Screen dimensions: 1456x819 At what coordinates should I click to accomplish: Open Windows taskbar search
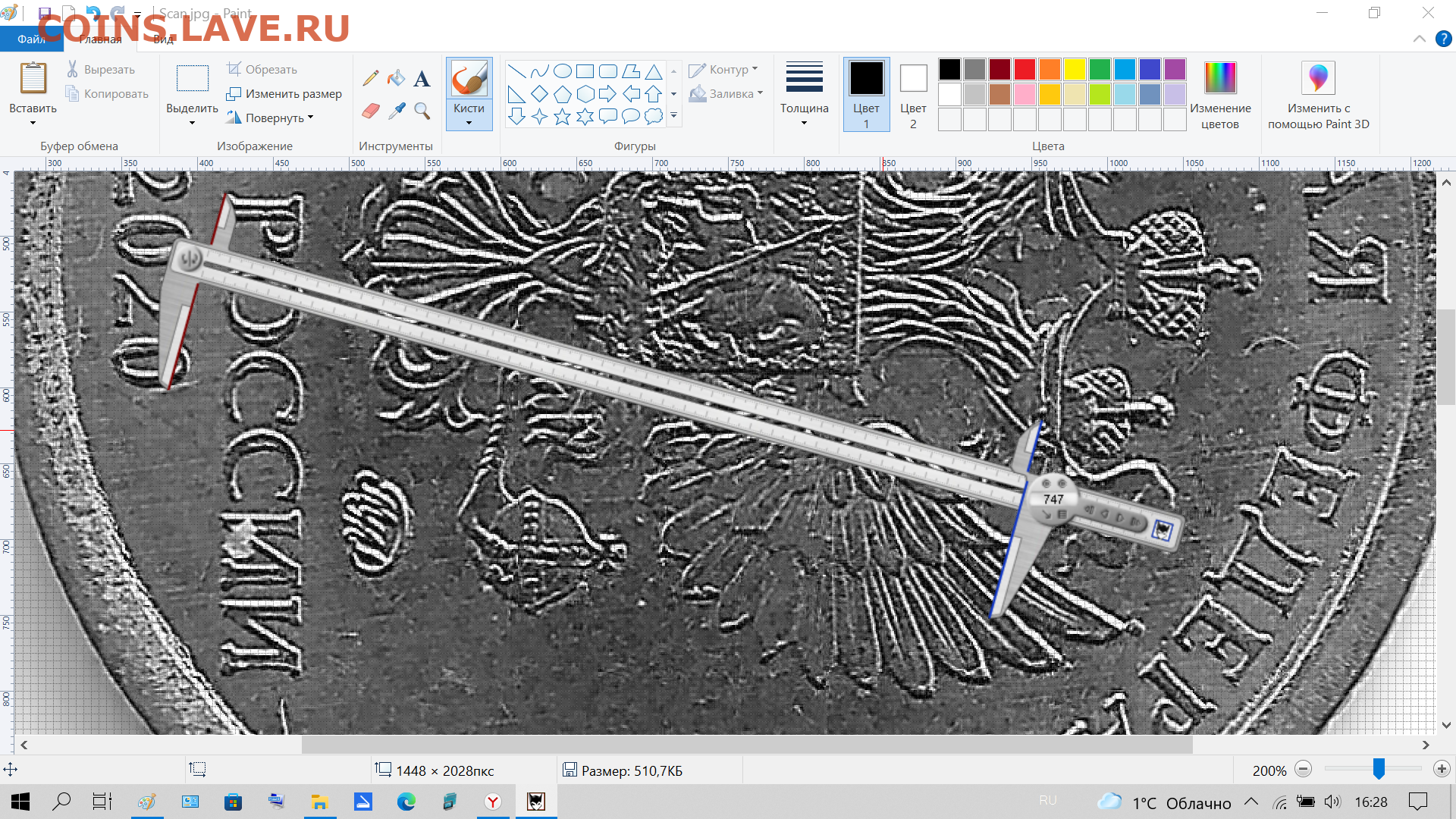pos(61,802)
